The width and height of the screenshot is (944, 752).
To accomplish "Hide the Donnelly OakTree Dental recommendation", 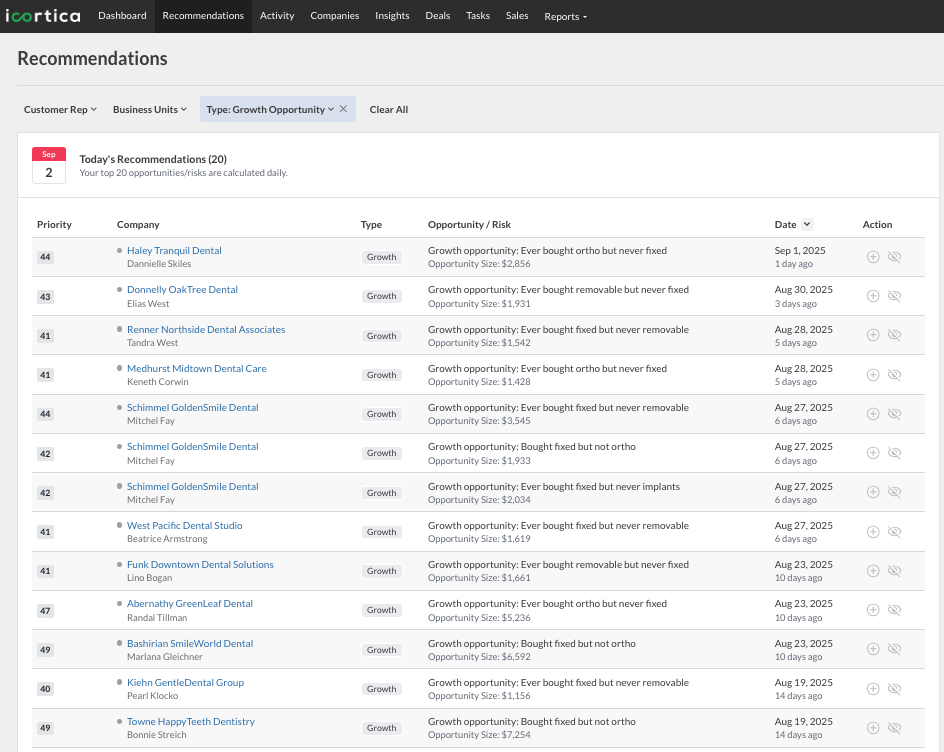I will [x=894, y=296].
